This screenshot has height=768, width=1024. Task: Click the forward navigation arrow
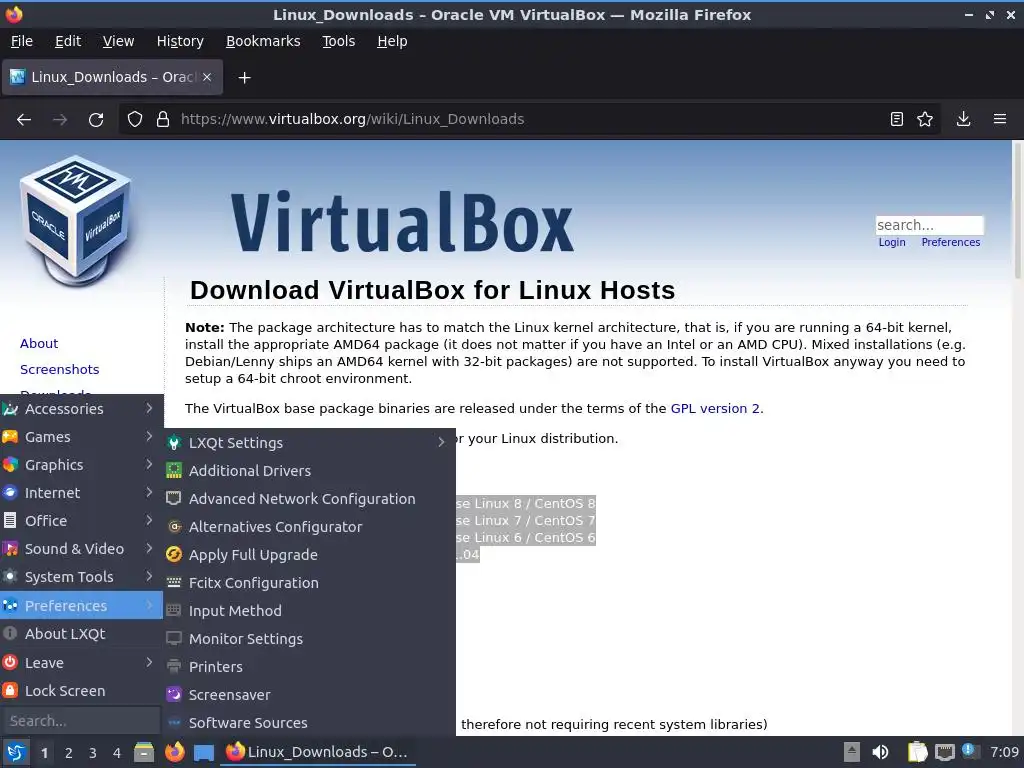(60, 120)
